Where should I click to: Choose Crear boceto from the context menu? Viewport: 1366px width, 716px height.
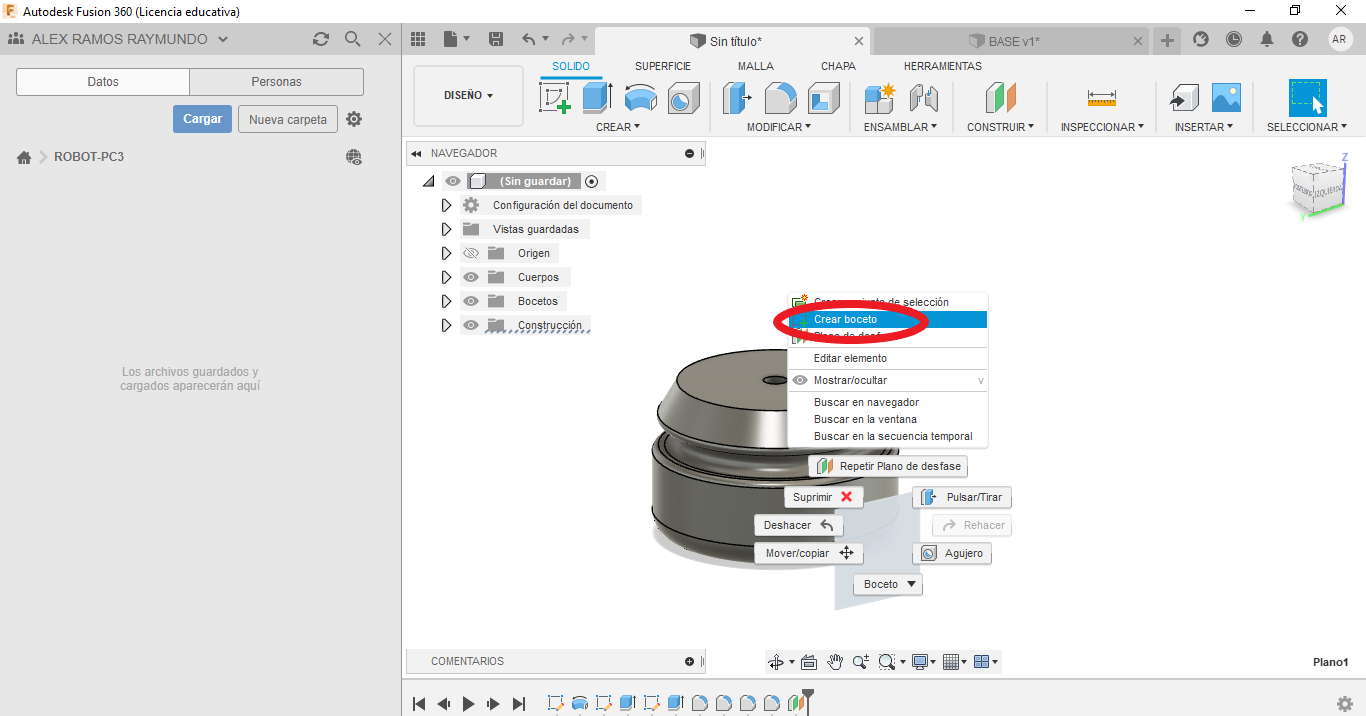[x=888, y=319]
